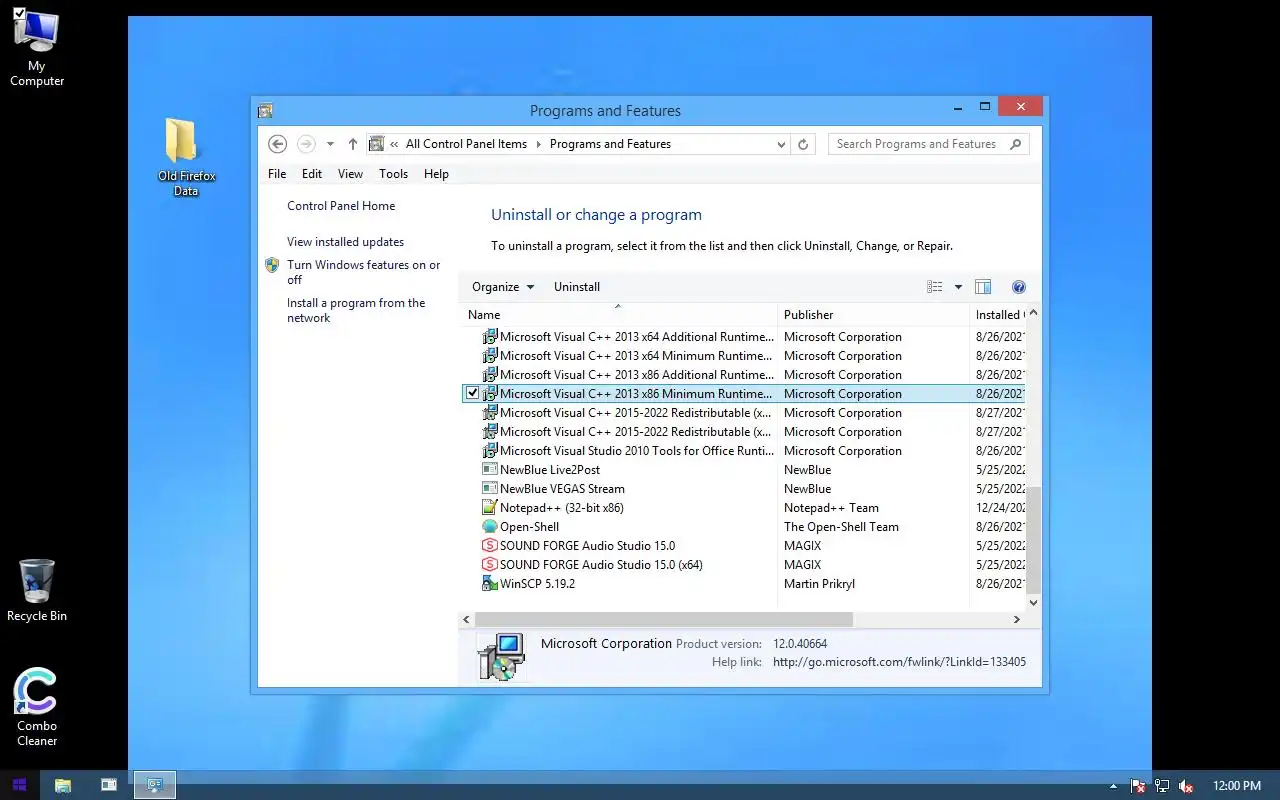Screen dimensions: 1280x800
Task: Click the Forward navigation arrow
Action: pyautogui.click(x=306, y=144)
